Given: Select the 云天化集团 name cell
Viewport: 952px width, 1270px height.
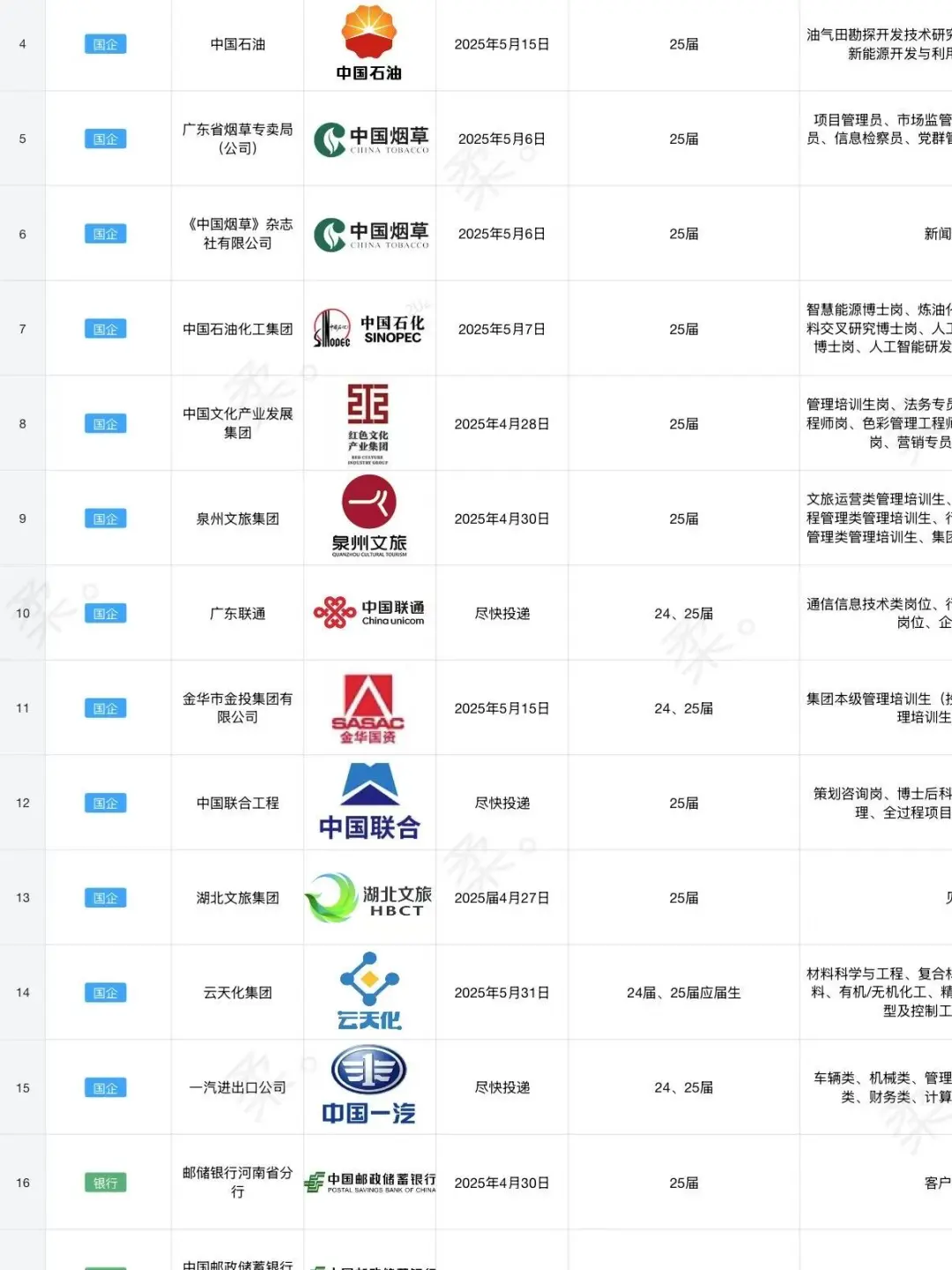Looking at the screenshot, I should (x=238, y=992).
